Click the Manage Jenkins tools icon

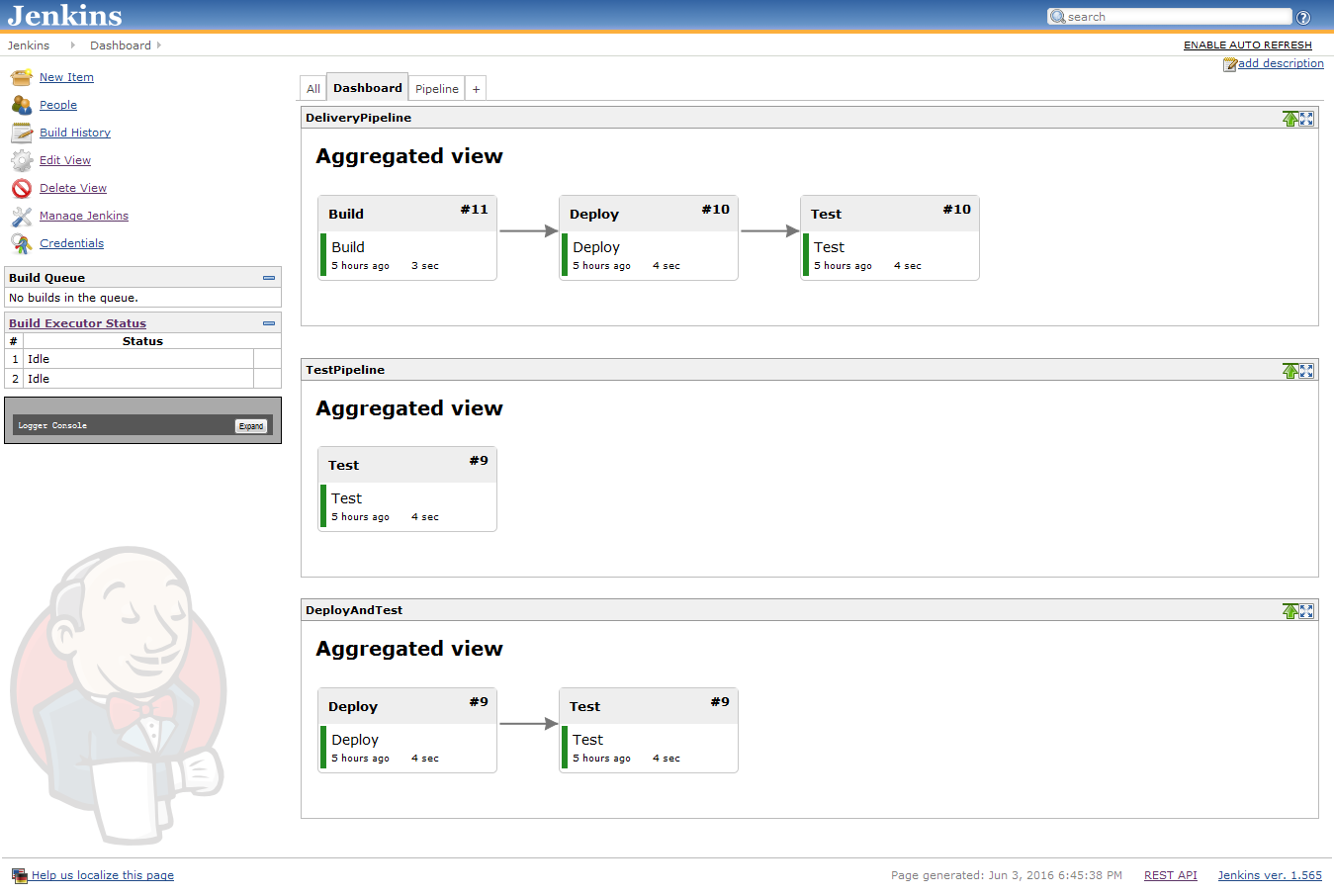click(x=21, y=216)
